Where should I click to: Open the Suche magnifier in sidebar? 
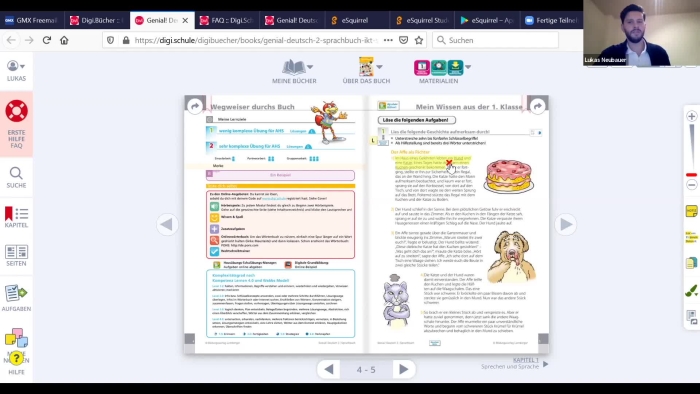(16, 177)
